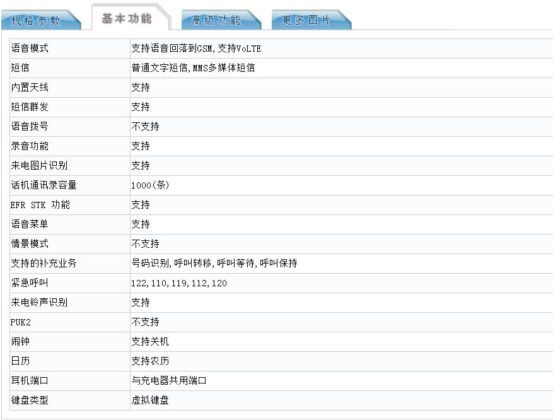Open the 更多图片 tab

pyautogui.click(x=306, y=20)
